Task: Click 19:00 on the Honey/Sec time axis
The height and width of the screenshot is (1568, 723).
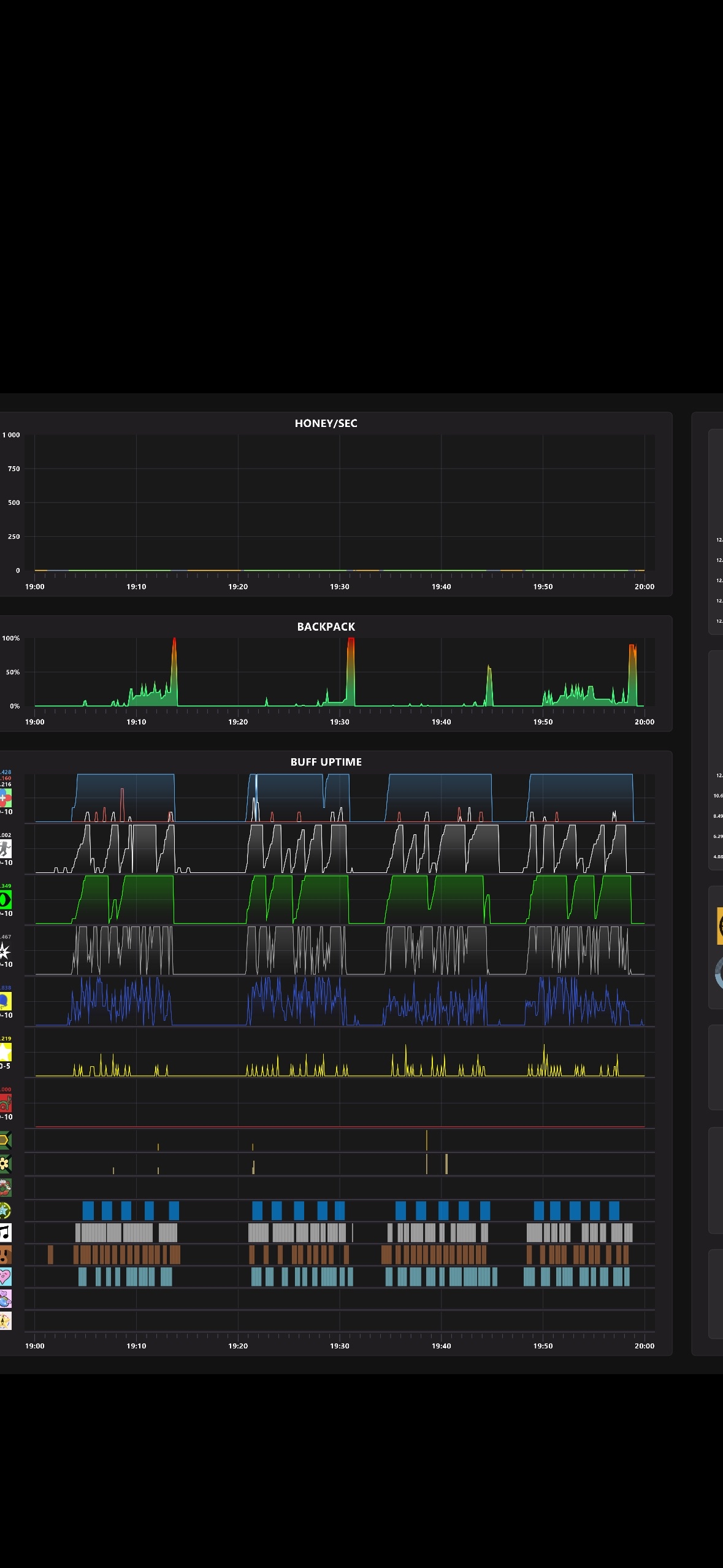Action: point(34,586)
